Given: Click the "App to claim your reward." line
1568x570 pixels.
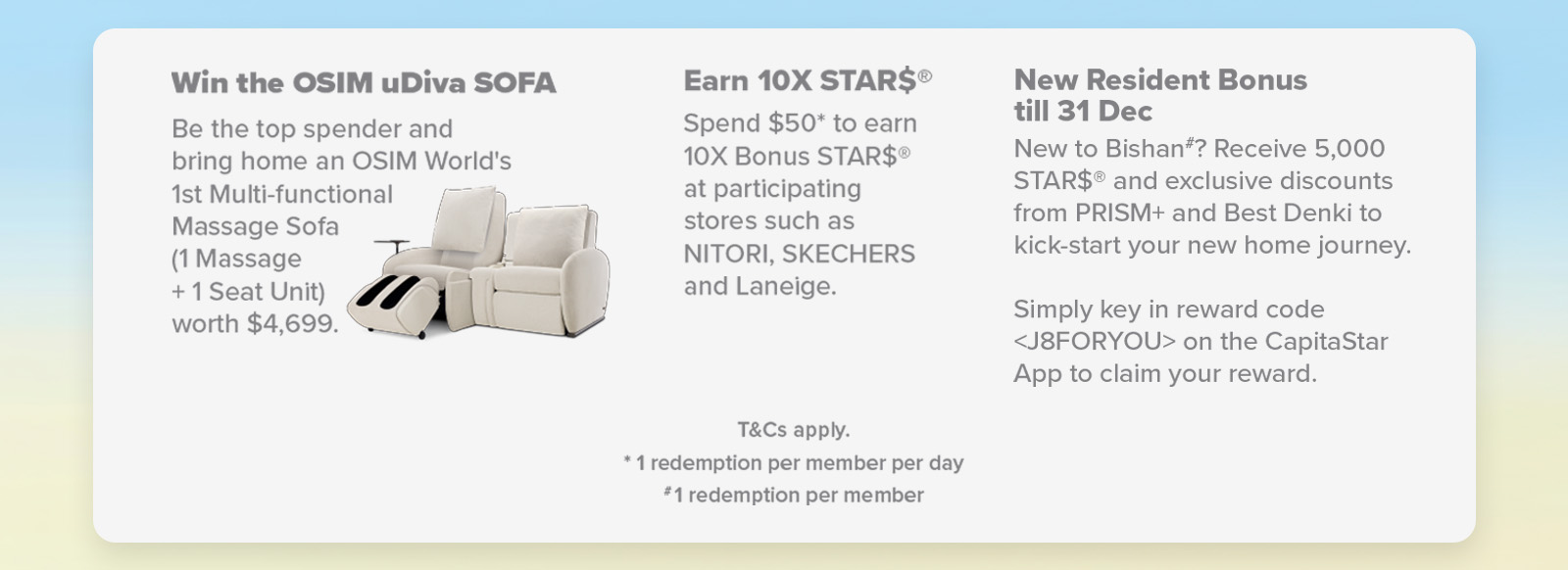Looking at the screenshot, I should (x=1164, y=374).
